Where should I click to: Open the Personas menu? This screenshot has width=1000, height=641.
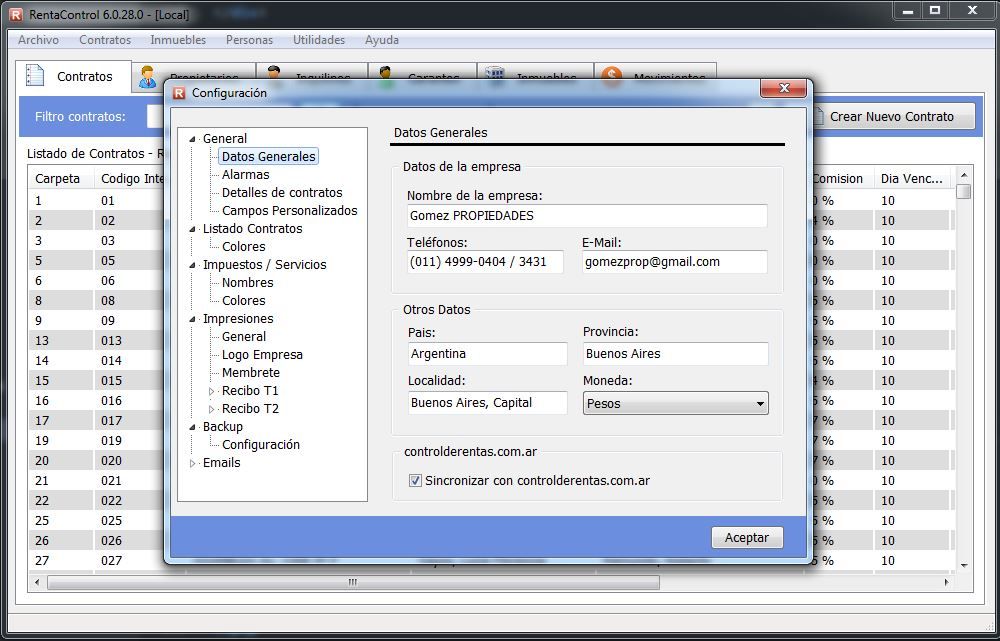click(x=249, y=40)
